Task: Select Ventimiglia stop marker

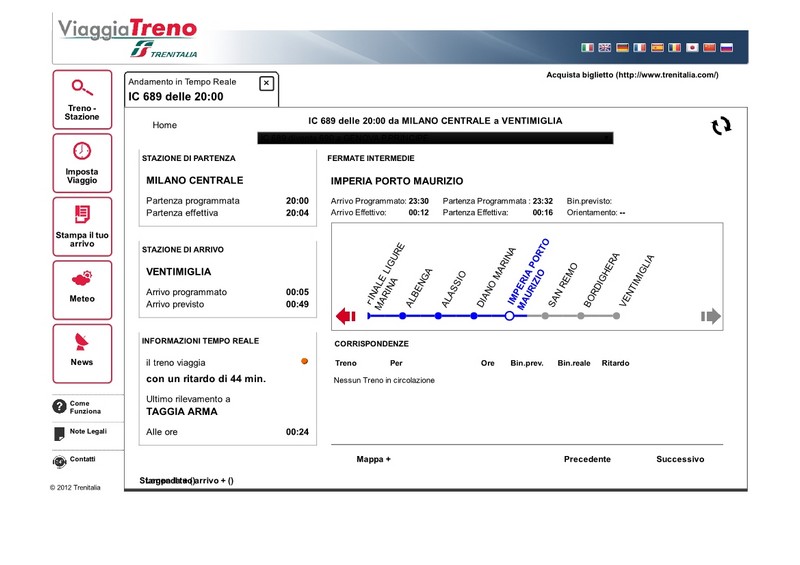Action: (616, 316)
